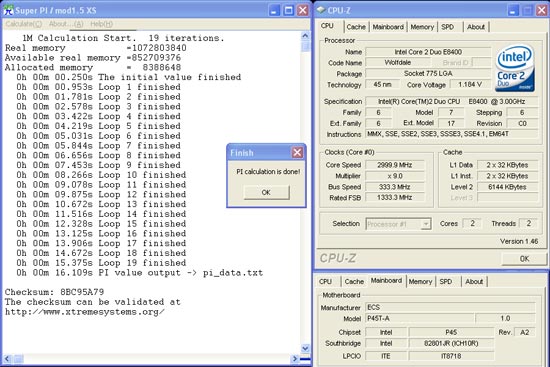Select the Memory tab in lower CPU-Z window

tap(420, 281)
